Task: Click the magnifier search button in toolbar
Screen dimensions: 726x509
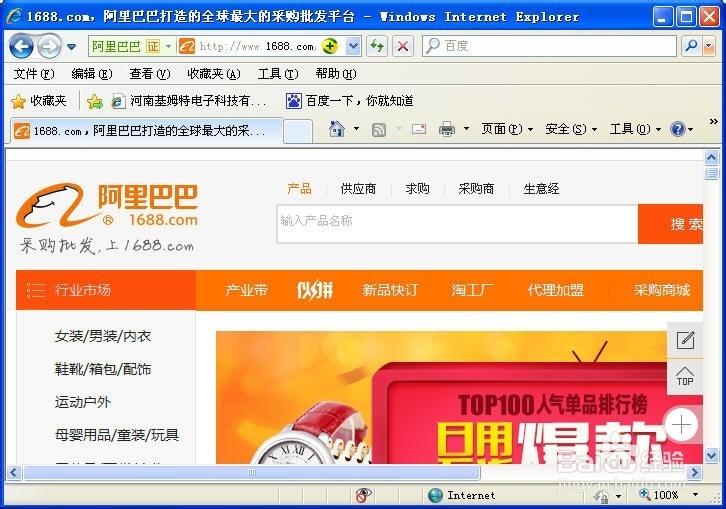Action: point(691,46)
